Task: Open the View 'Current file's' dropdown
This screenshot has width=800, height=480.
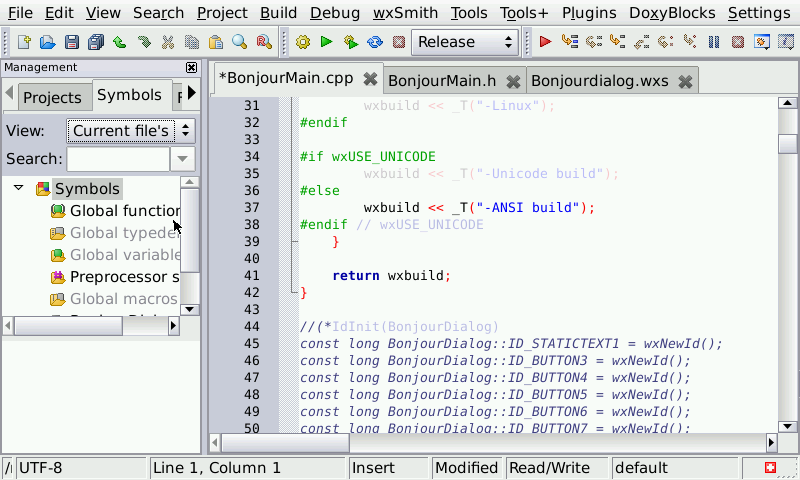Action: [130, 130]
